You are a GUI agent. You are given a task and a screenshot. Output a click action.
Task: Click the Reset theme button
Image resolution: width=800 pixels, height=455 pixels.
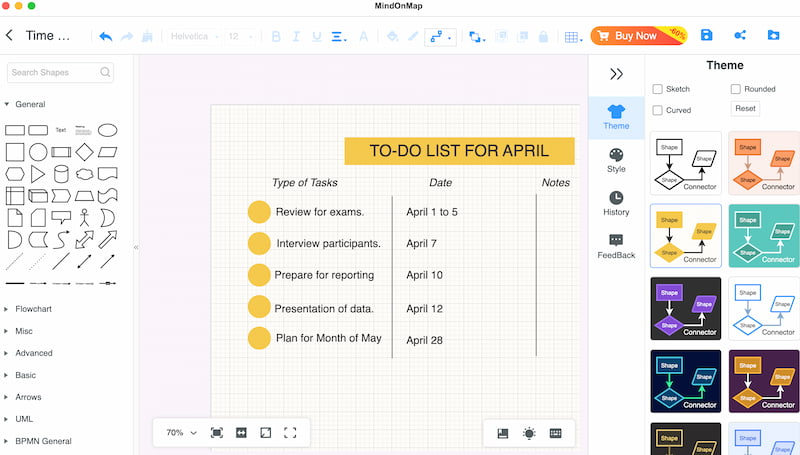pyautogui.click(x=745, y=108)
